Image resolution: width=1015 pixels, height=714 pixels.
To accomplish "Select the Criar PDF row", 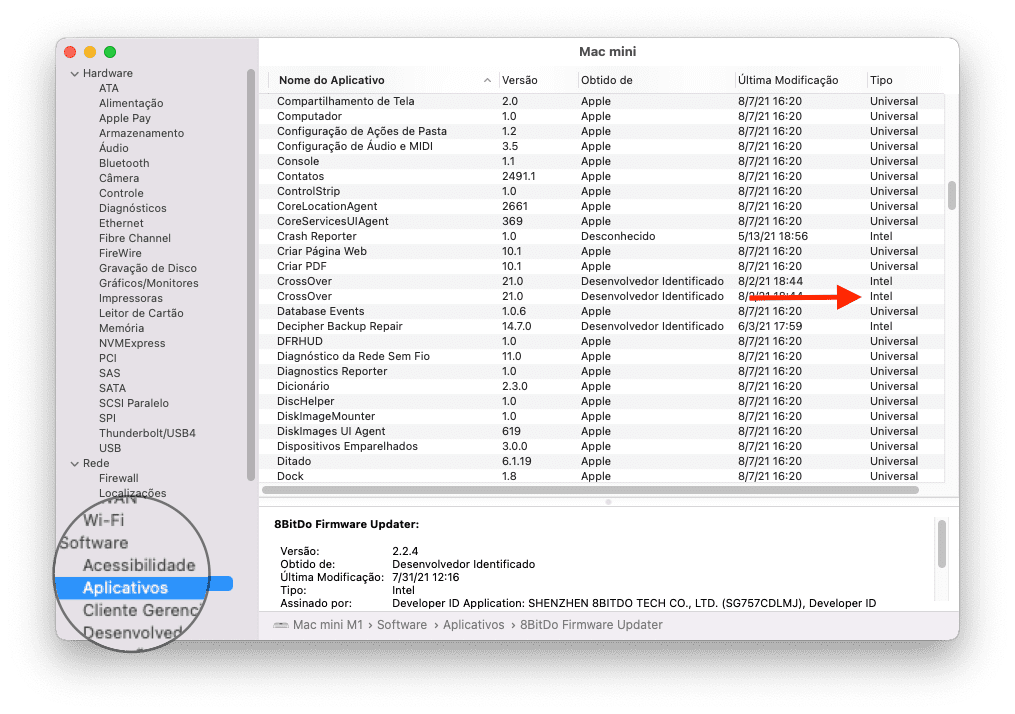I will [x=601, y=266].
